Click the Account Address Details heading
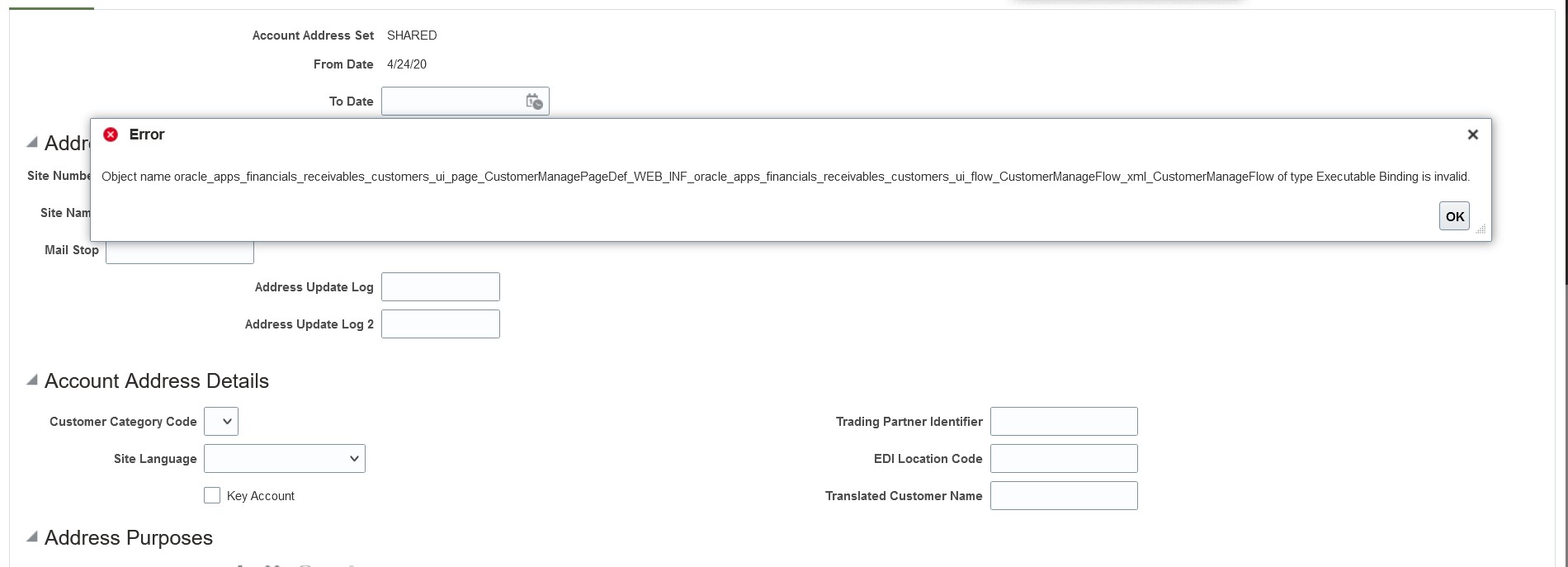 pos(157,380)
